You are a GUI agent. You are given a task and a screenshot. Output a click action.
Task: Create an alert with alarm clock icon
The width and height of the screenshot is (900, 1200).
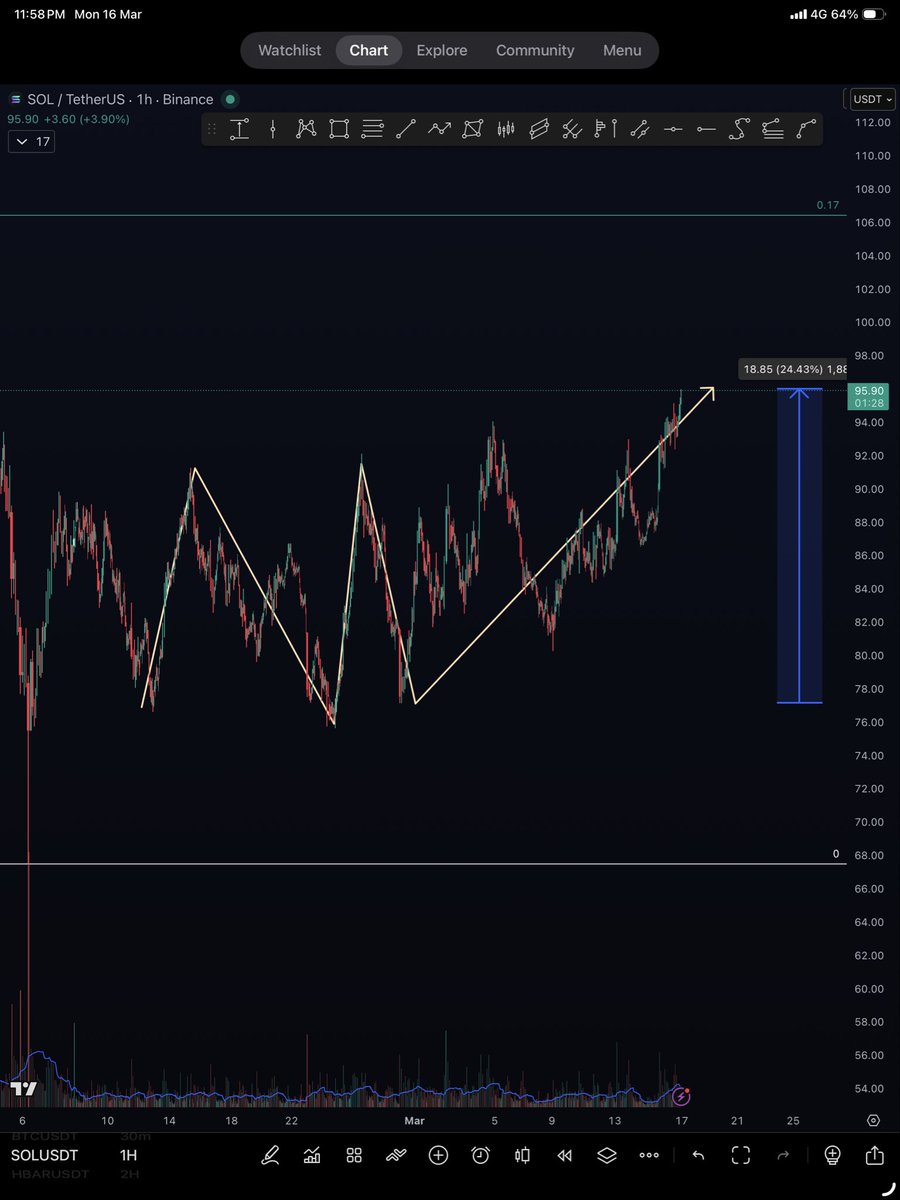(x=480, y=1155)
